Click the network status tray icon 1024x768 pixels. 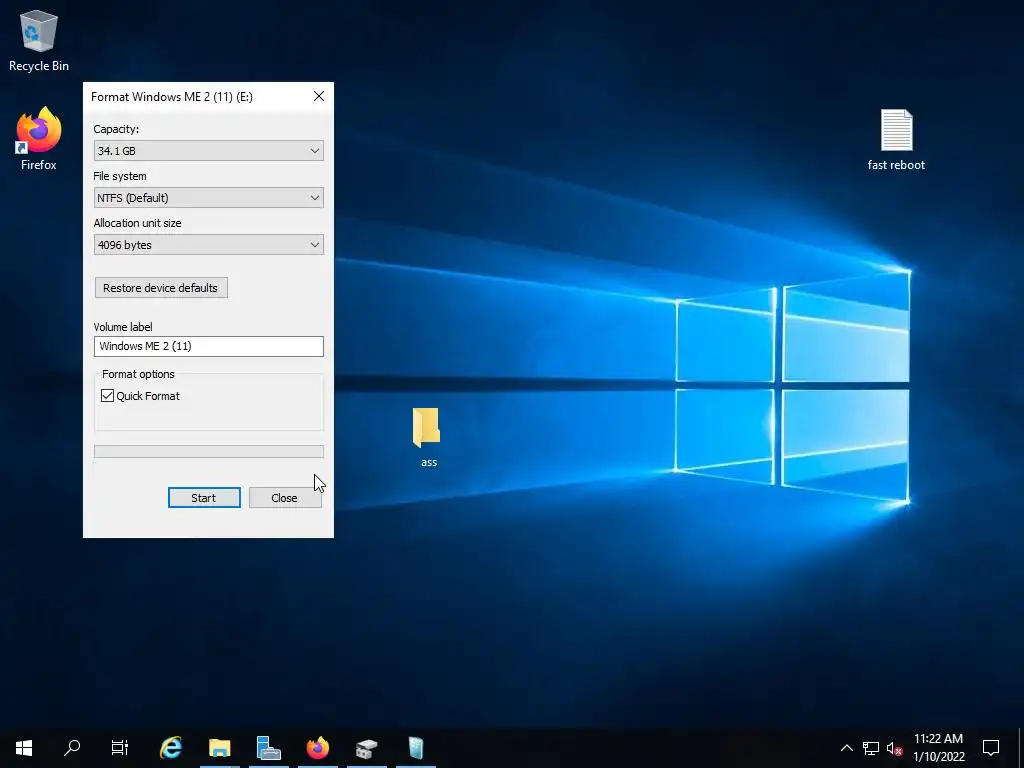tap(871, 748)
